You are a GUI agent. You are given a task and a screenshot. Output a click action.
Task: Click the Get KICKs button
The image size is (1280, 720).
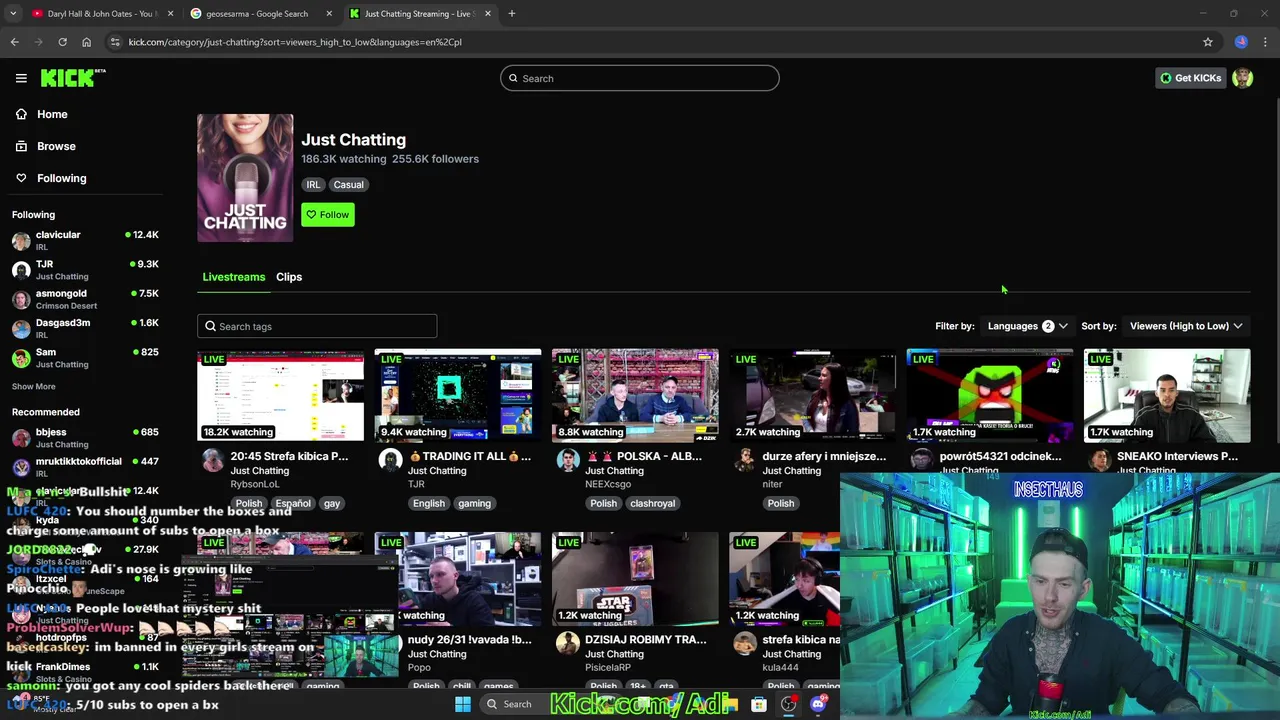(x=1190, y=78)
